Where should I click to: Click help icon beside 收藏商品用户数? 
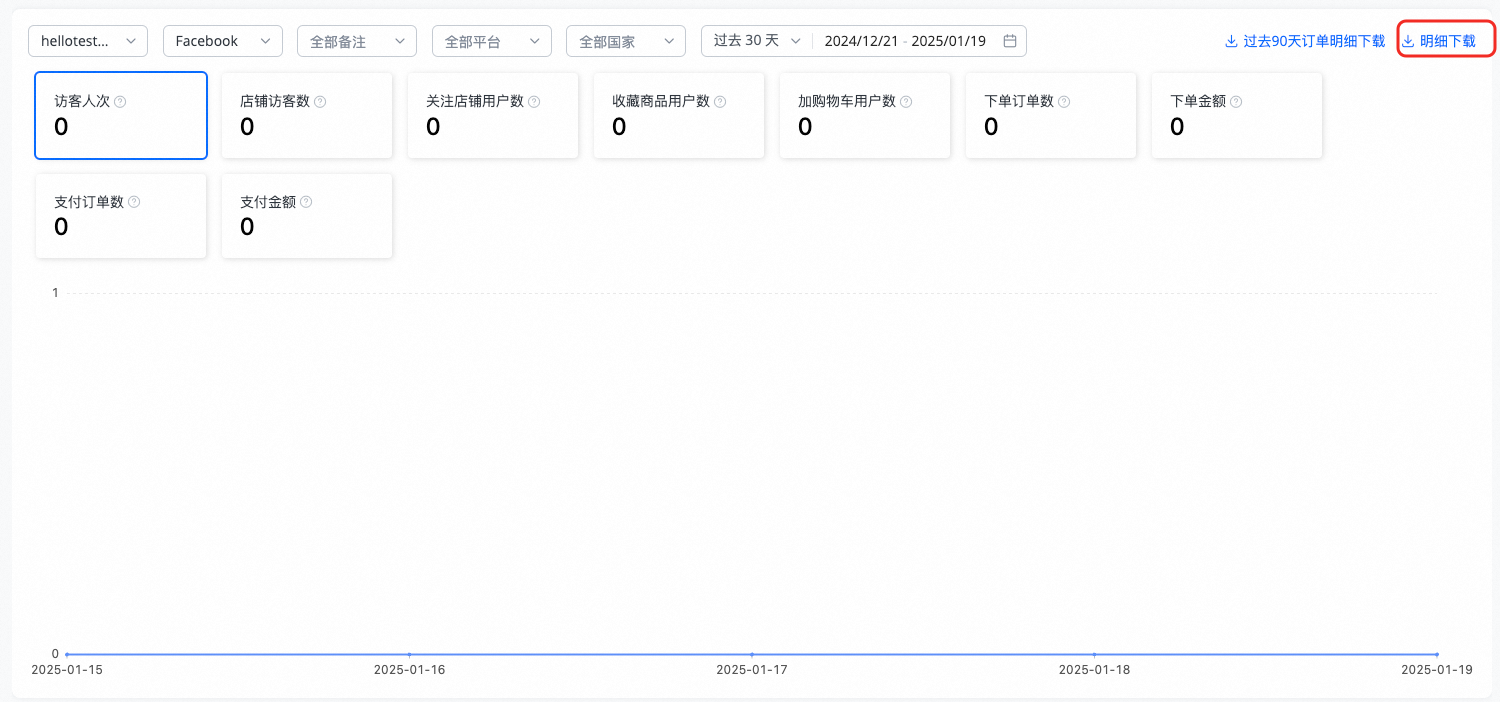720,102
